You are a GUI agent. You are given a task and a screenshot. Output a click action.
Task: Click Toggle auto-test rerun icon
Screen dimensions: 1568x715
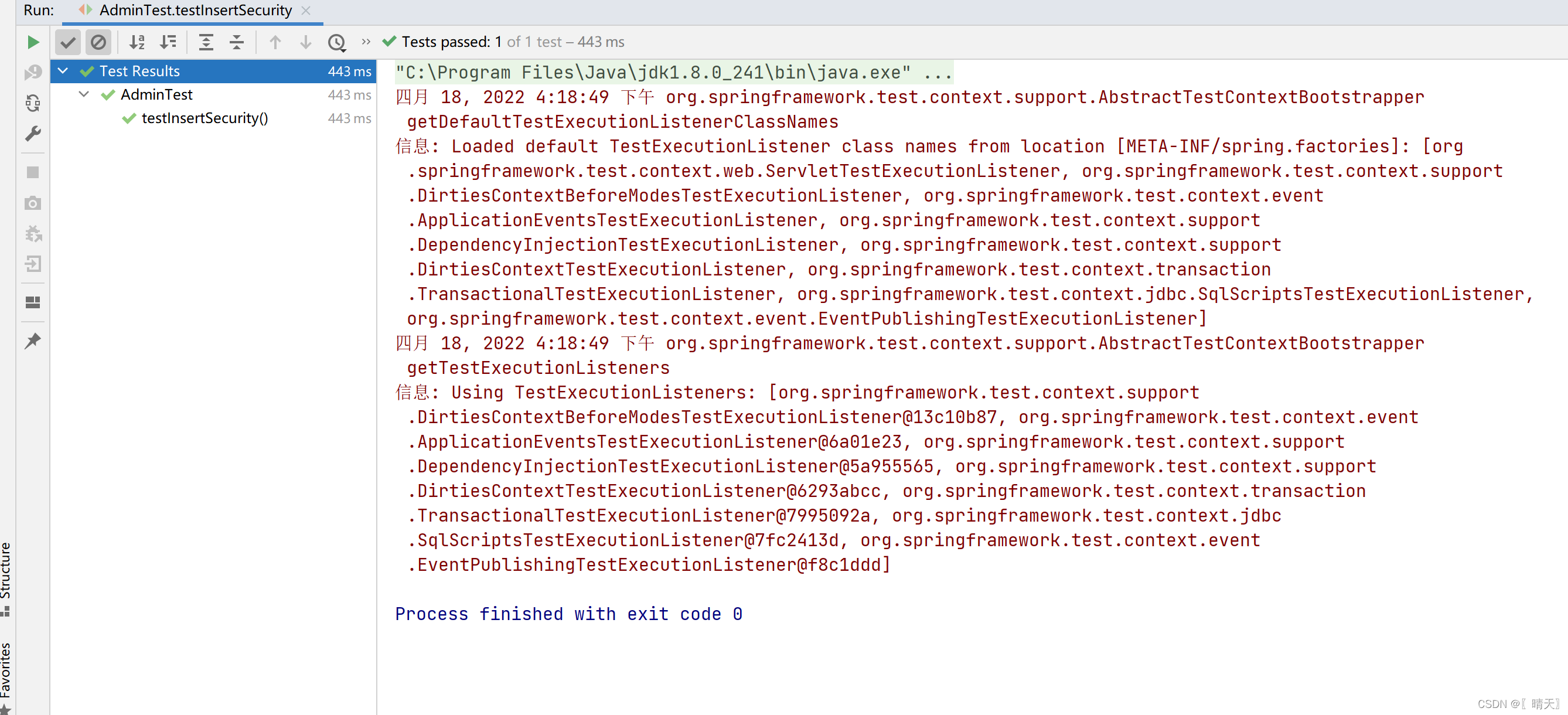point(33,103)
